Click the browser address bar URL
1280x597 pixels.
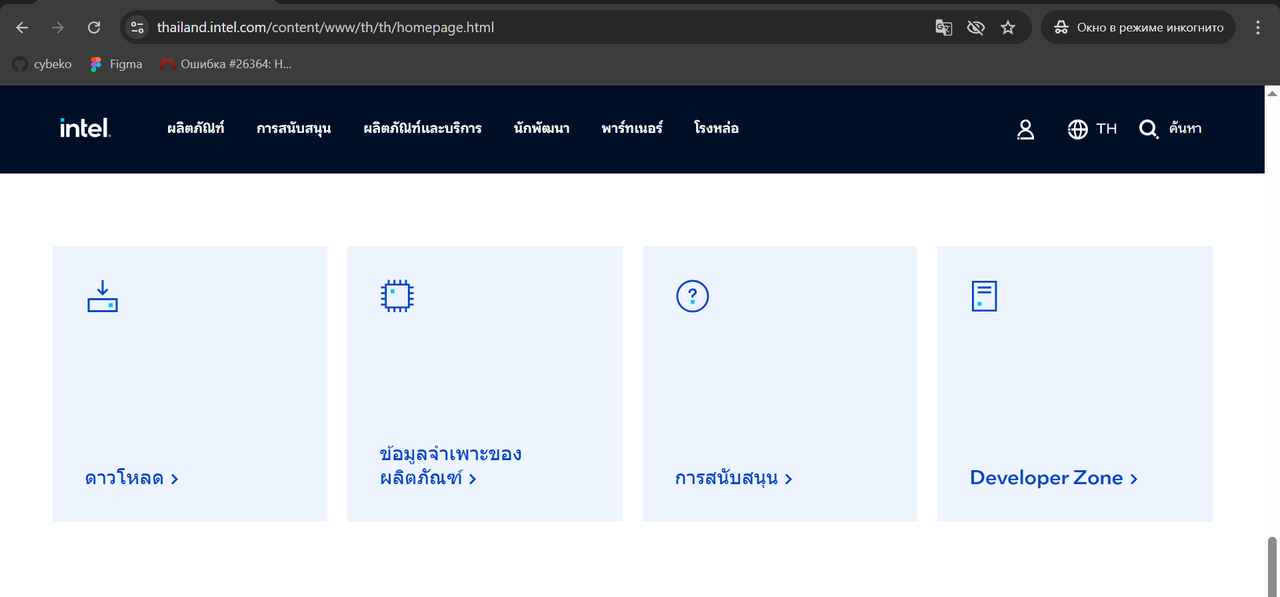(326, 27)
